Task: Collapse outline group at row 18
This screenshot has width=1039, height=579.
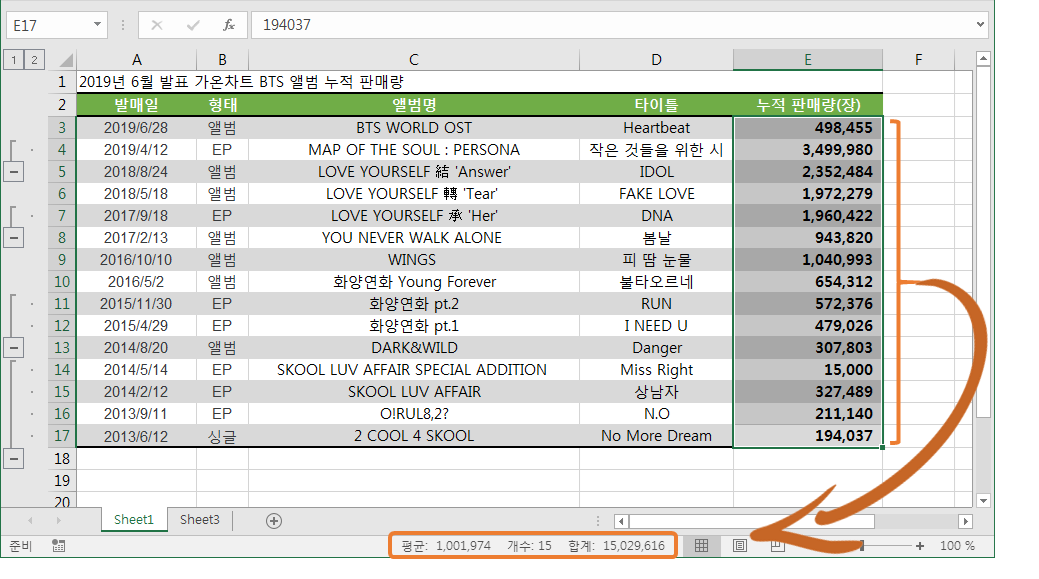Action: point(14,458)
